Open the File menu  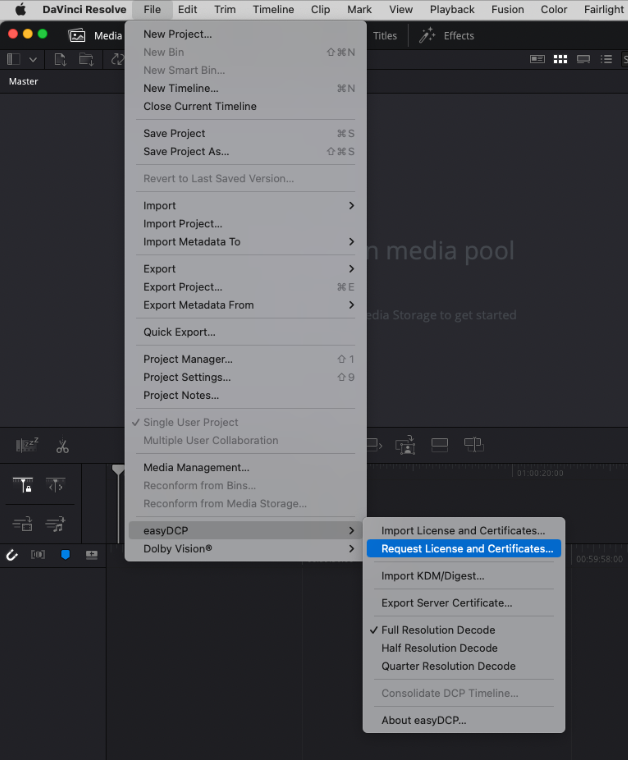click(152, 9)
